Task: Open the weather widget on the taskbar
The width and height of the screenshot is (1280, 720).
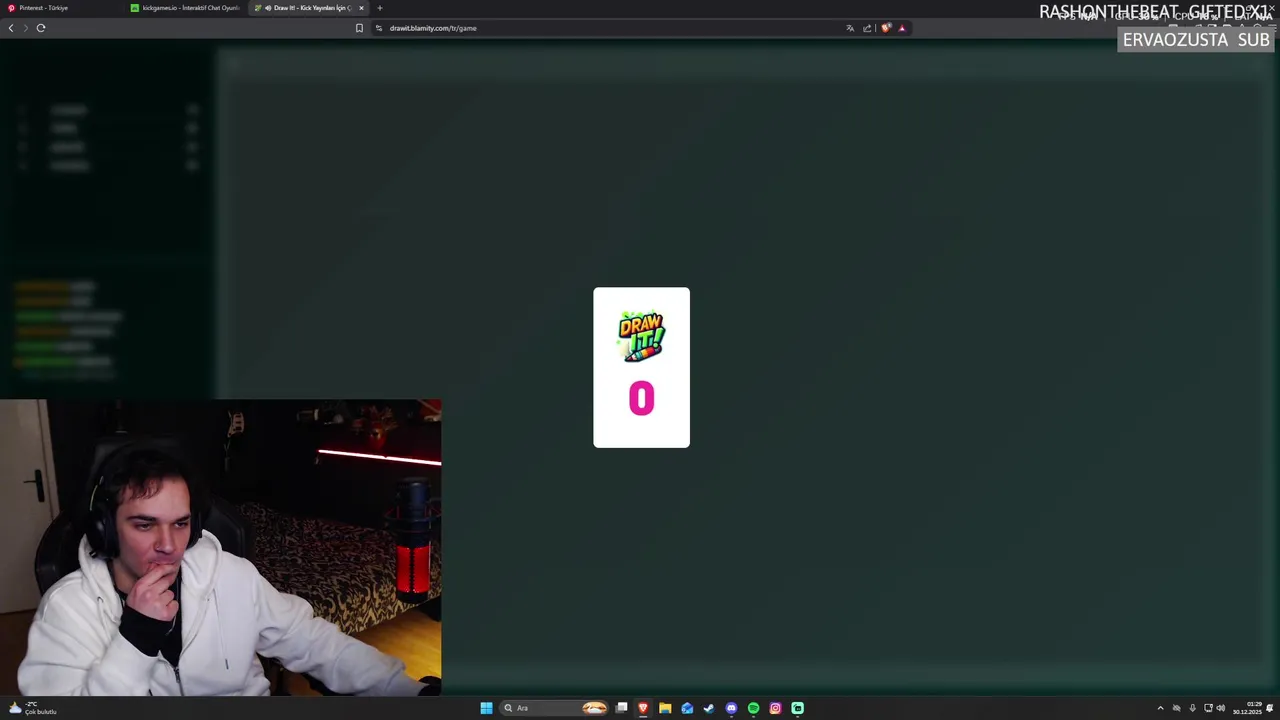Action: (33, 708)
